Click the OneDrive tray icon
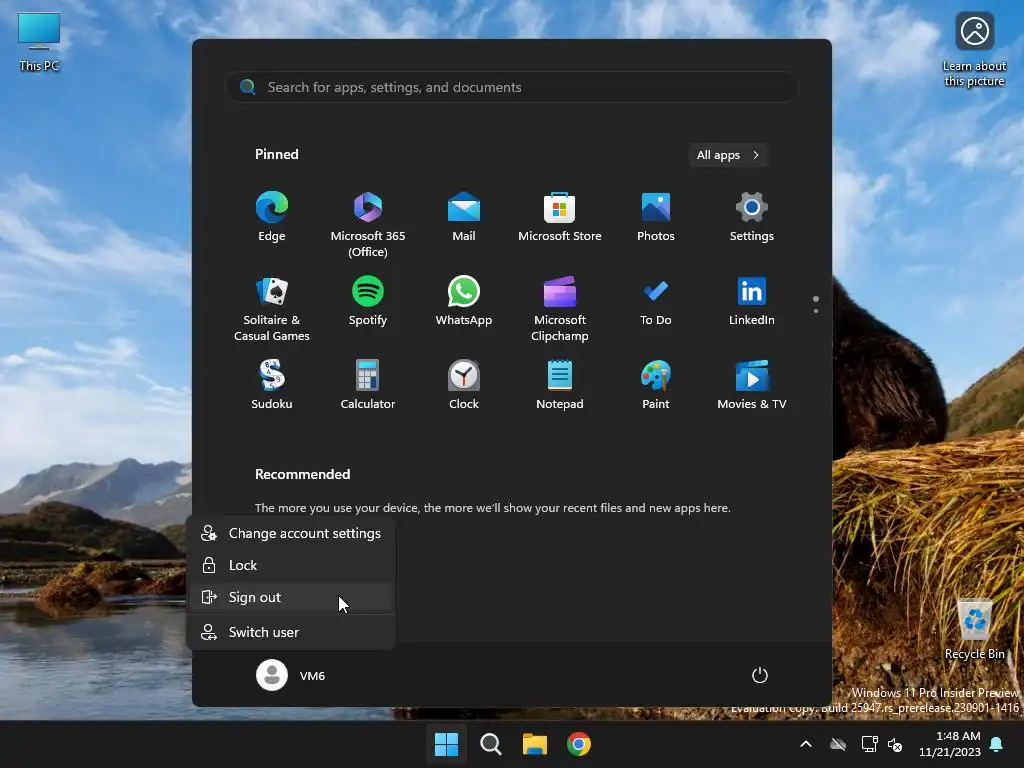 [x=838, y=744]
